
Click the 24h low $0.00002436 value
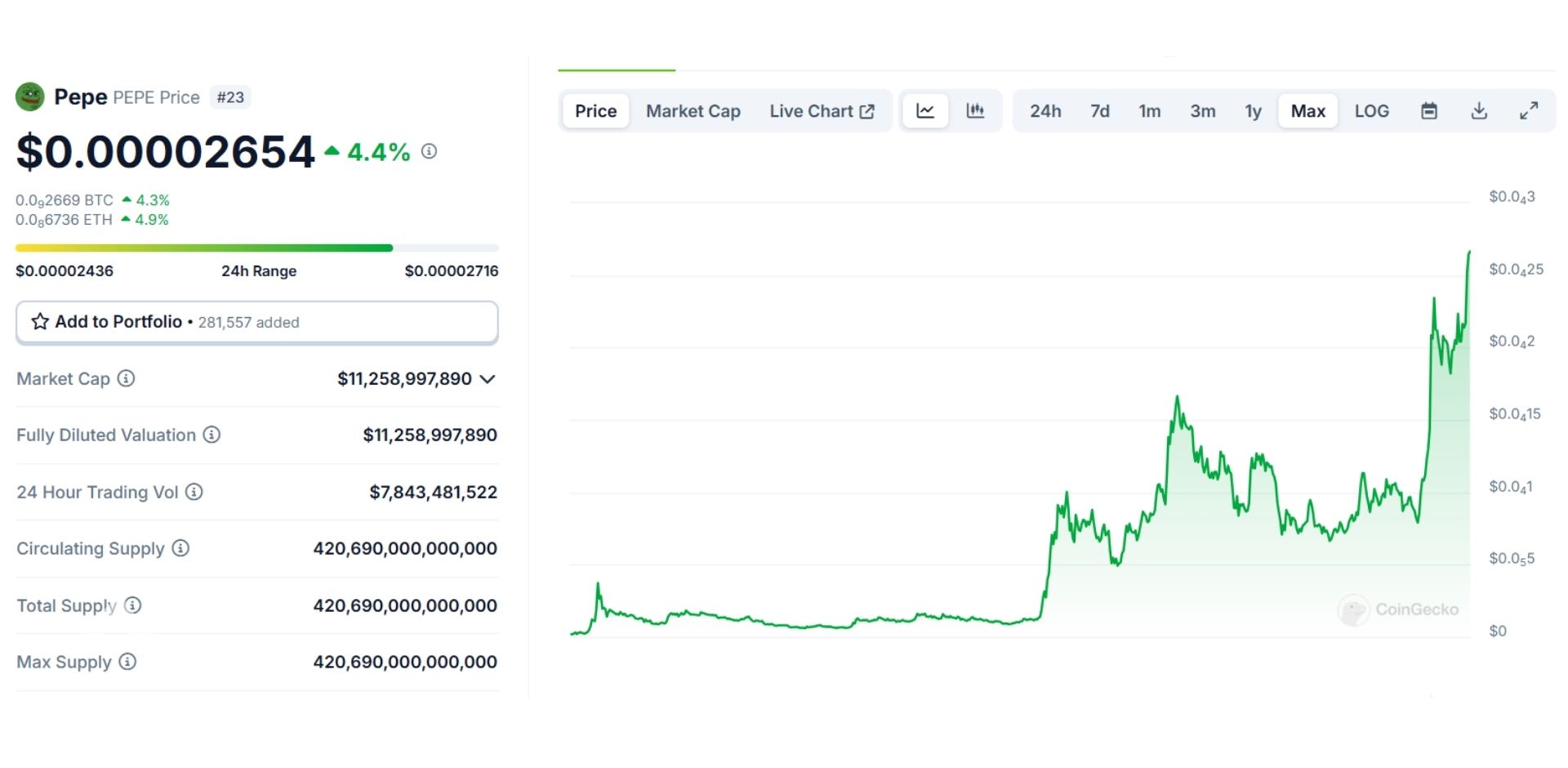coord(65,271)
